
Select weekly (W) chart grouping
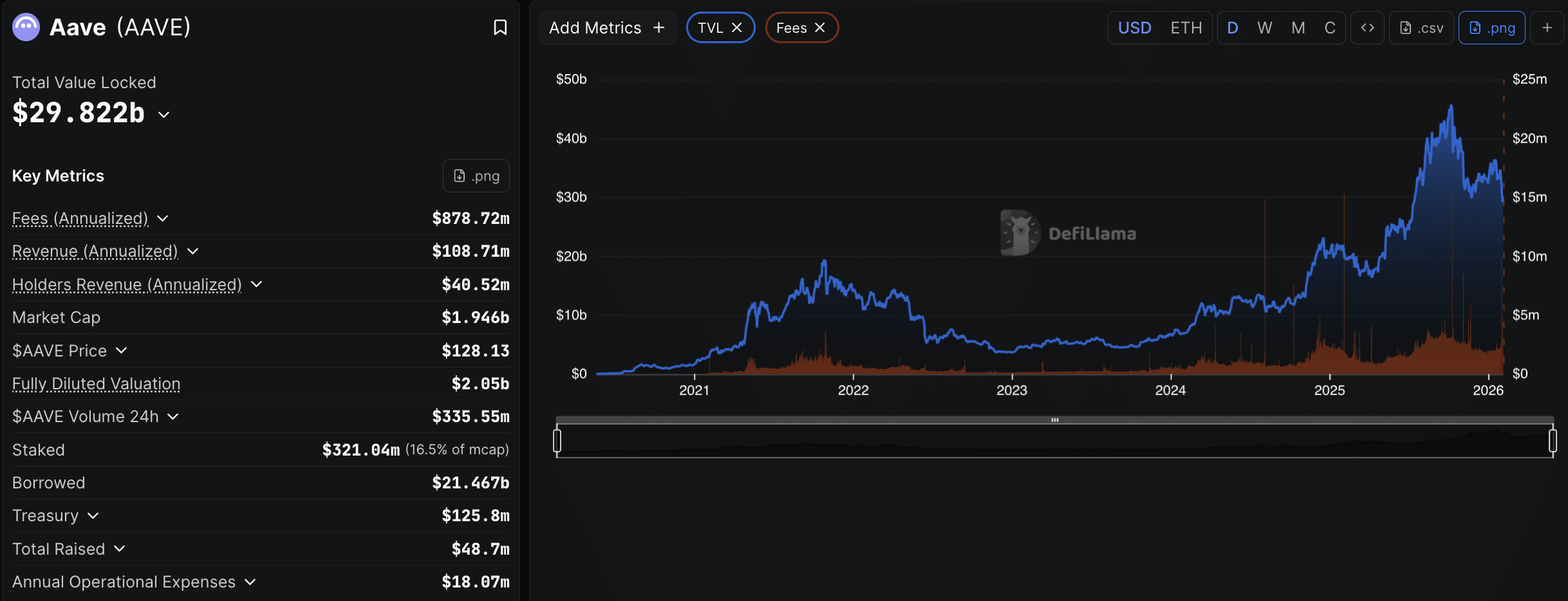pos(1265,28)
